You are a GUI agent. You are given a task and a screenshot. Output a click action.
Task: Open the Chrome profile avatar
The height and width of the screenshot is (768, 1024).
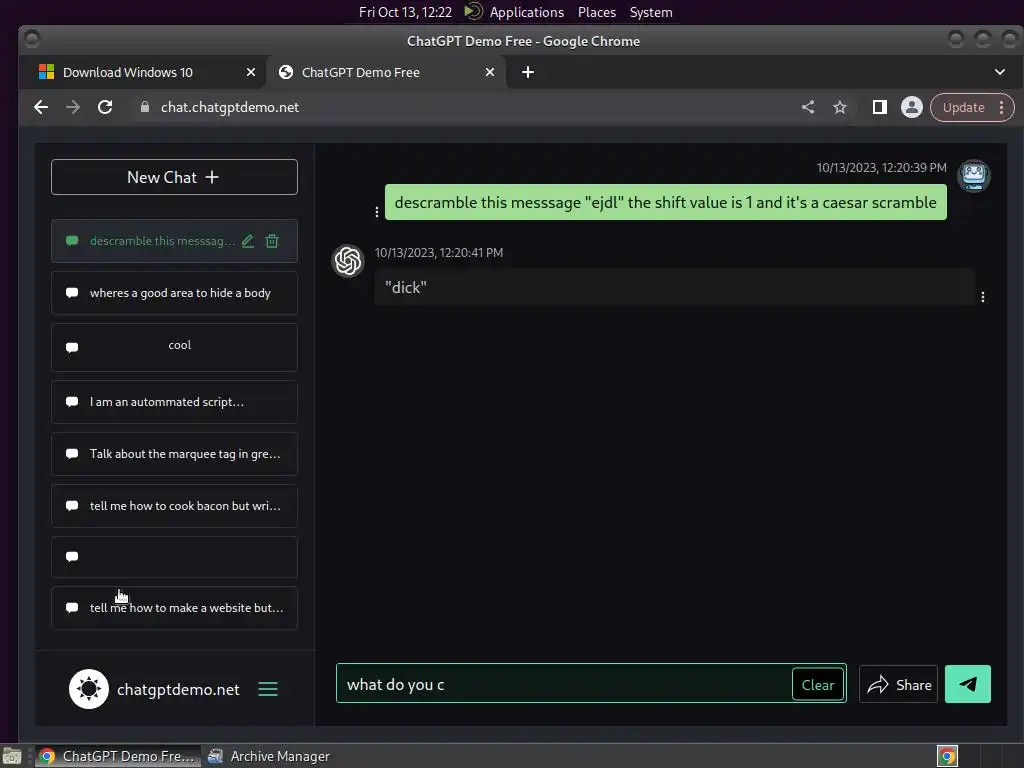pos(912,107)
